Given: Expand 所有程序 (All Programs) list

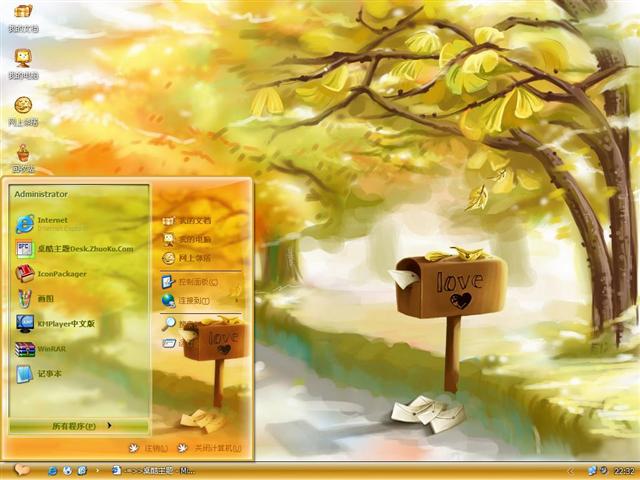Looking at the screenshot, I should (79, 426).
